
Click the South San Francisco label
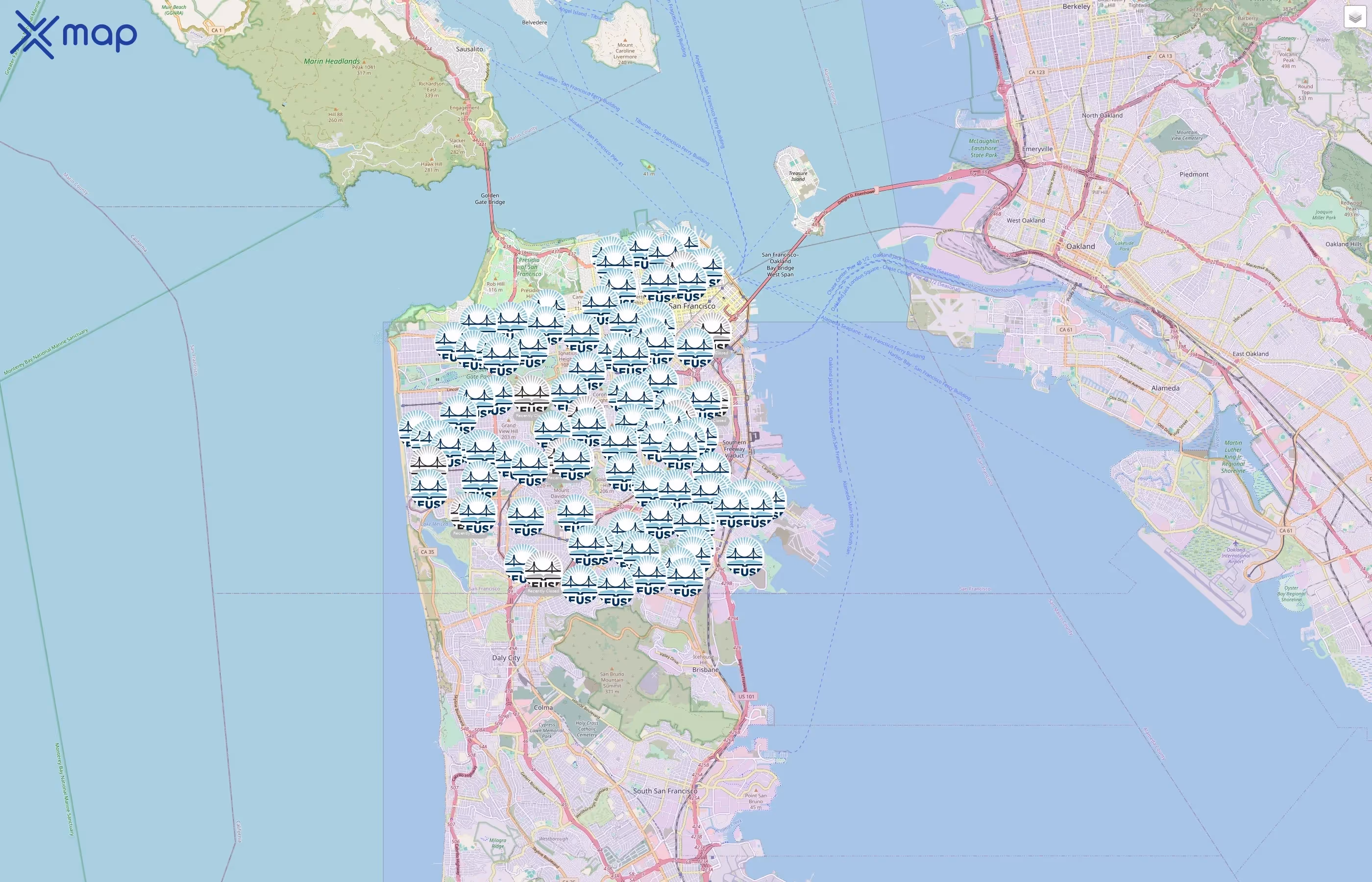665,791
